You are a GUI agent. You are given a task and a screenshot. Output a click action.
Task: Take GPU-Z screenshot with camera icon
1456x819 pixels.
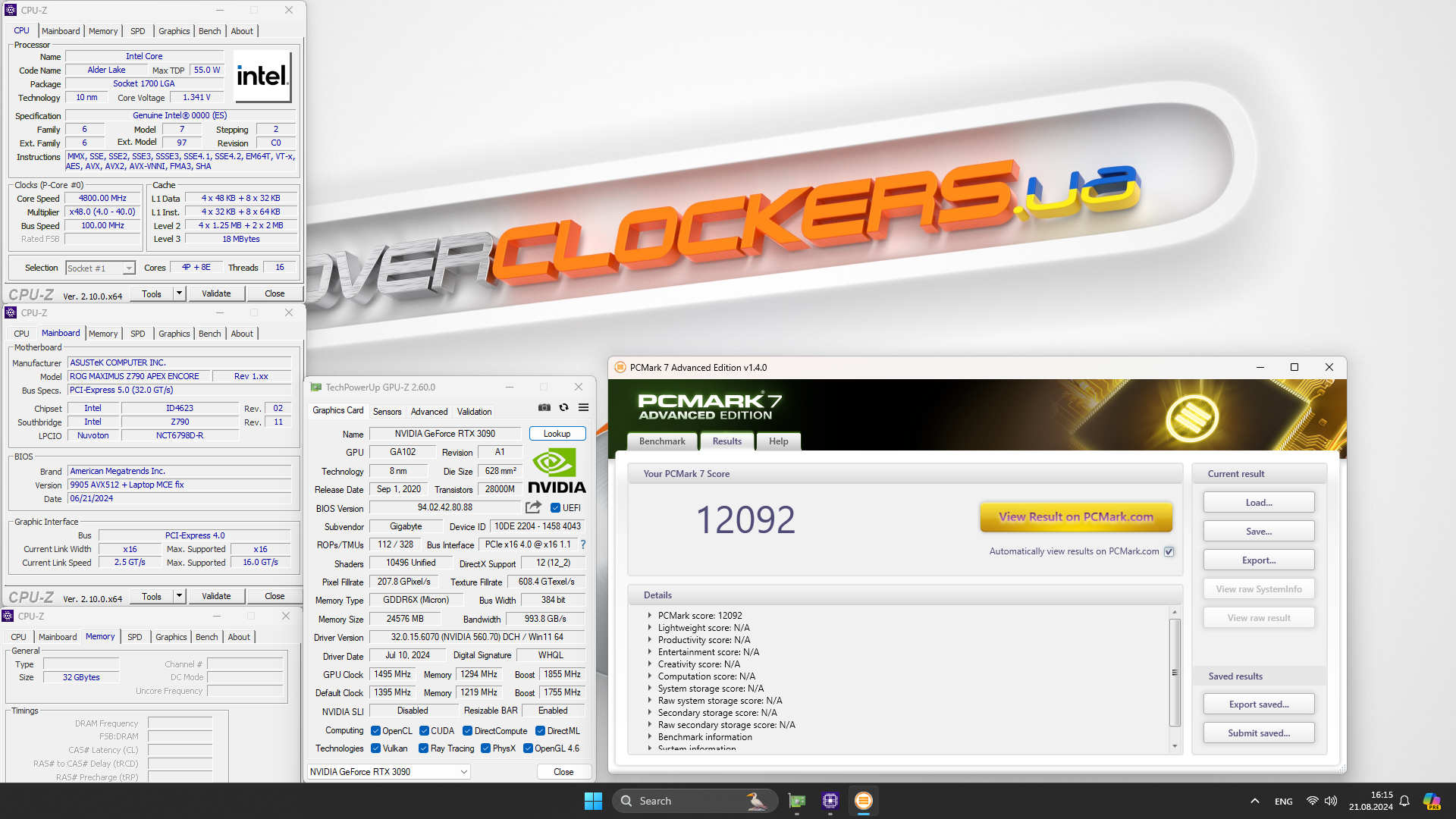pyautogui.click(x=544, y=407)
